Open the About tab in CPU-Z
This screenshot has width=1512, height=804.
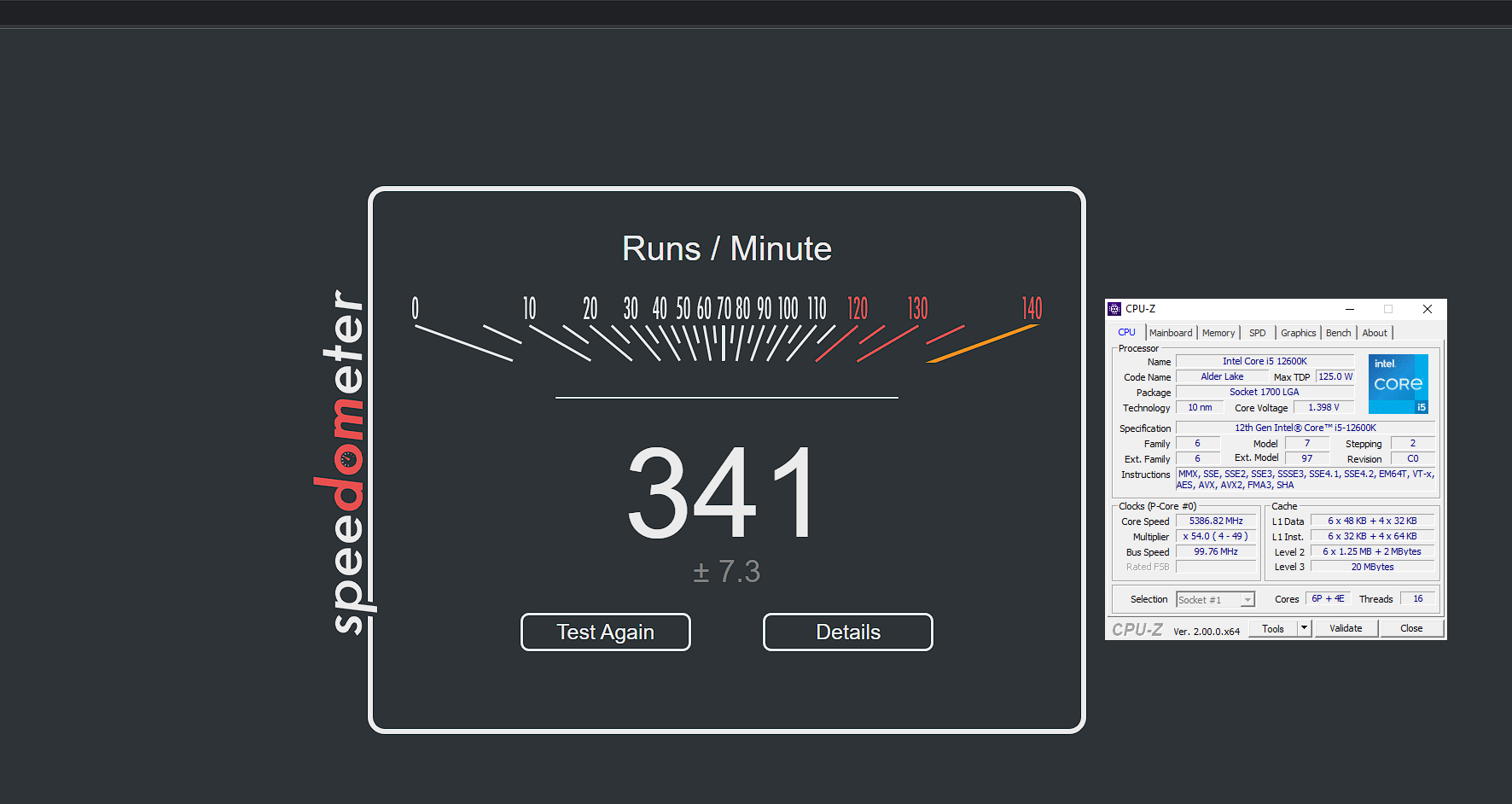click(1375, 333)
